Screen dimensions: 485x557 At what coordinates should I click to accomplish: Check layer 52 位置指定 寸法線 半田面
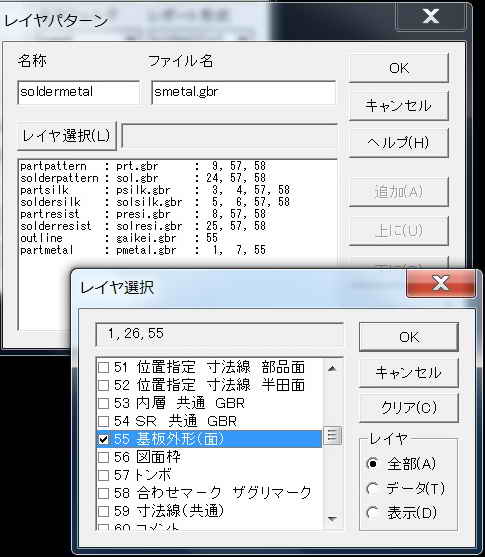point(103,385)
